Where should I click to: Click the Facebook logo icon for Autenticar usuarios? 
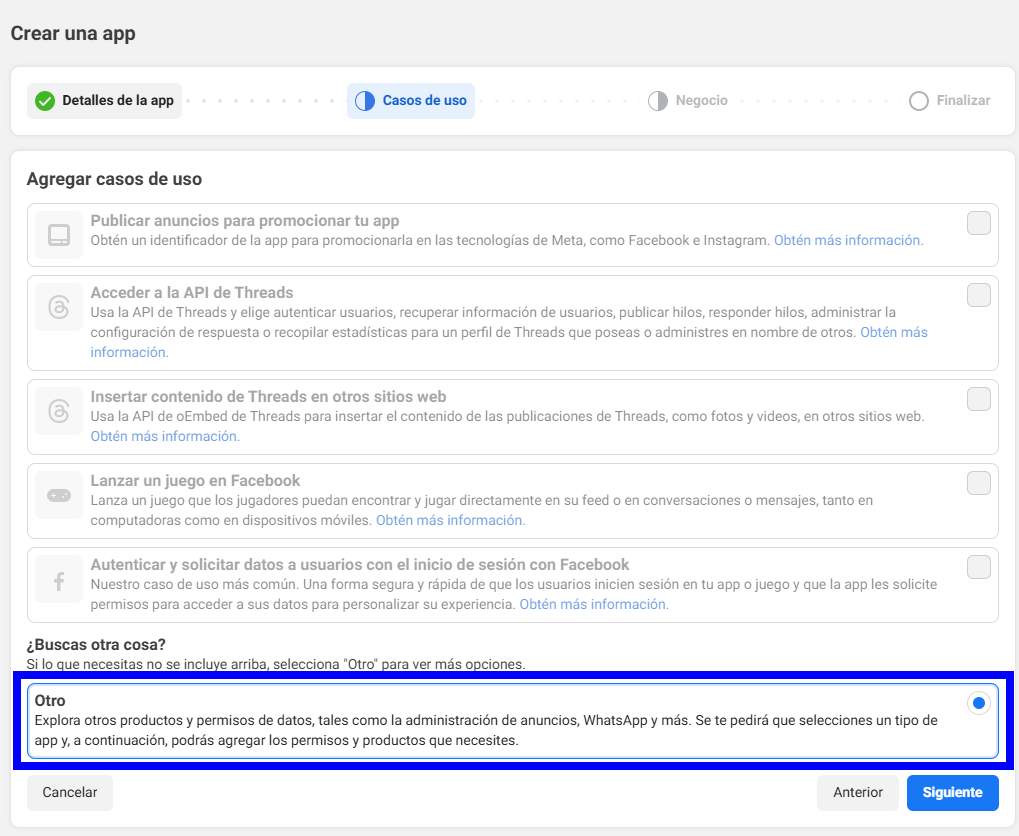59,580
